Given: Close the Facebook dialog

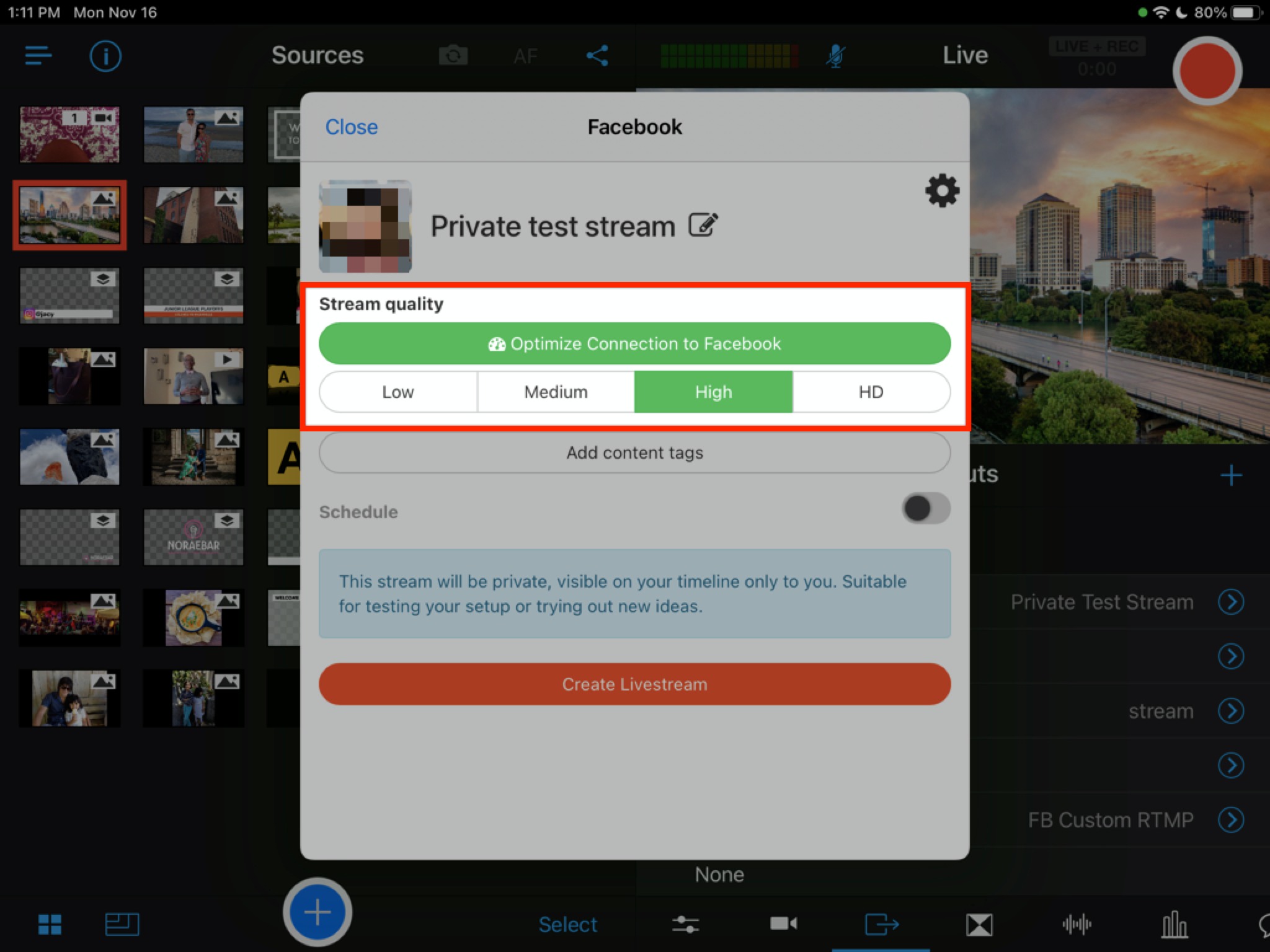Looking at the screenshot, I should pyautogui.click(x=351, y=127).
